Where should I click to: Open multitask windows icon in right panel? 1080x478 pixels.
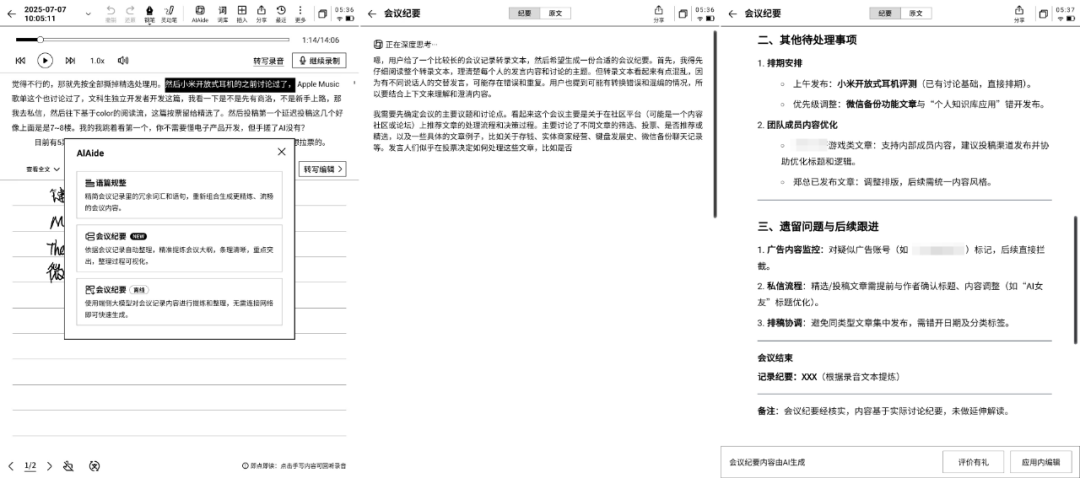[x=1043, y=14]
